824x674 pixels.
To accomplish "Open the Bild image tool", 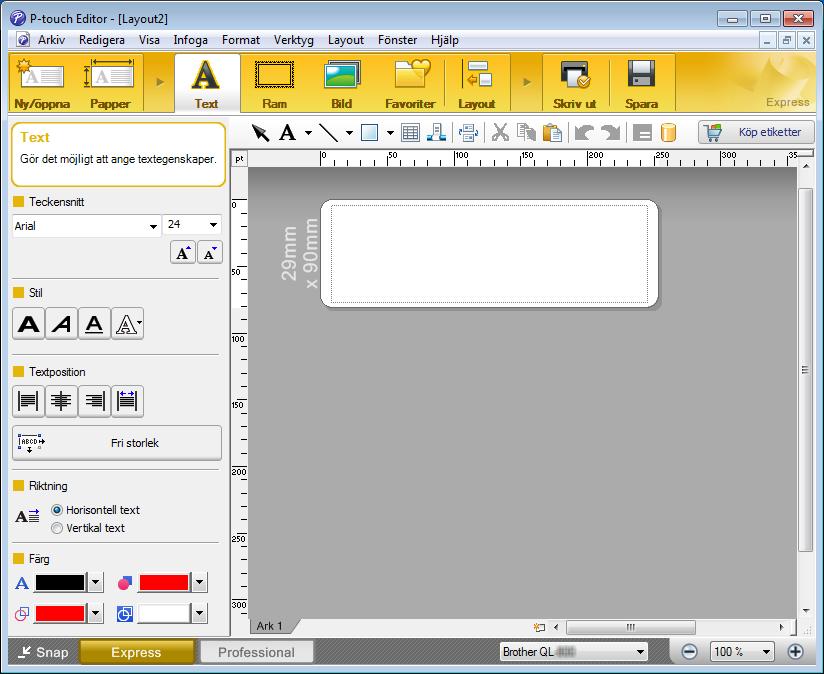I will click(341, 83).
